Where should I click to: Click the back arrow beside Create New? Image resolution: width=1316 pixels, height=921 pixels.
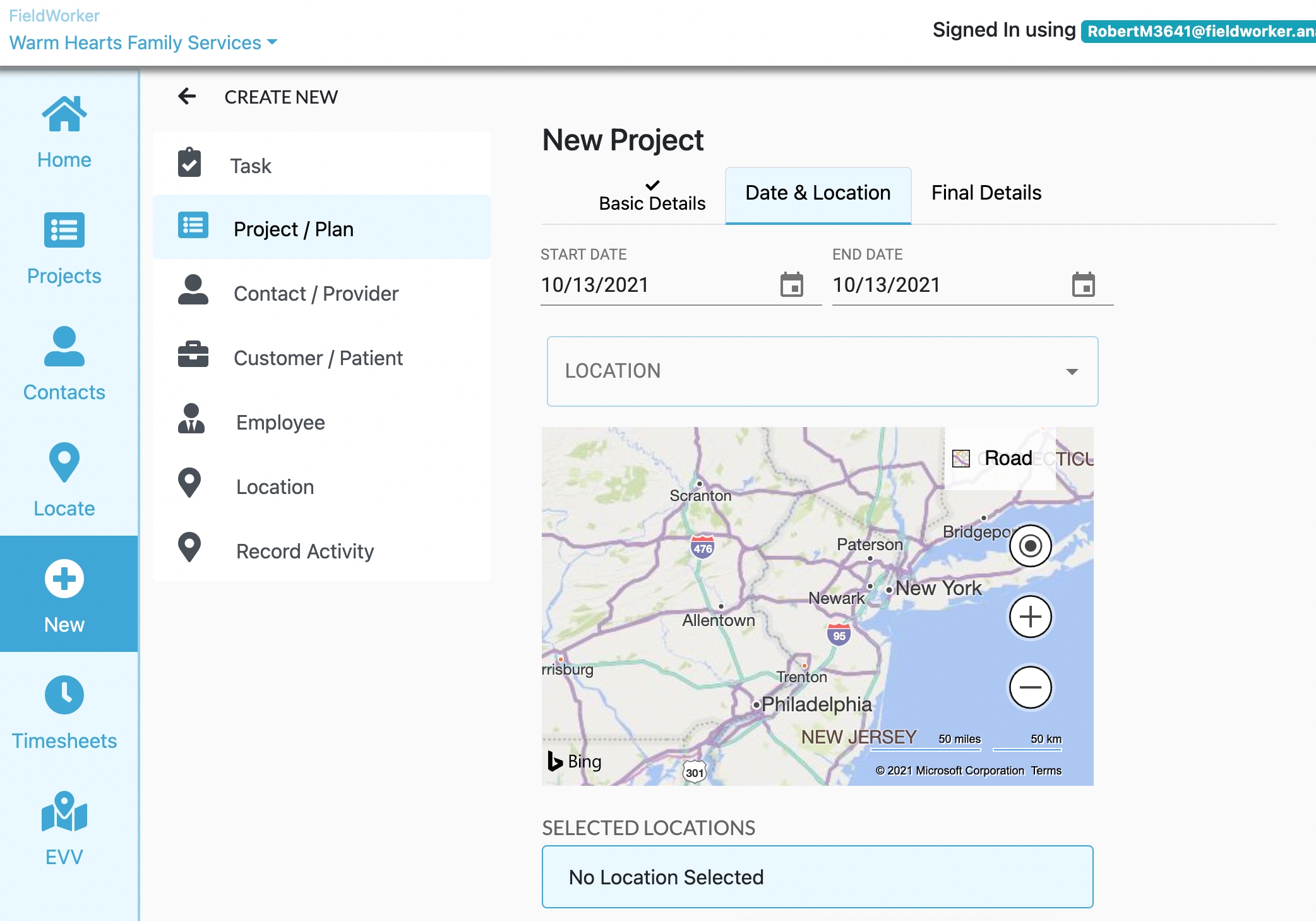(187, 97)
